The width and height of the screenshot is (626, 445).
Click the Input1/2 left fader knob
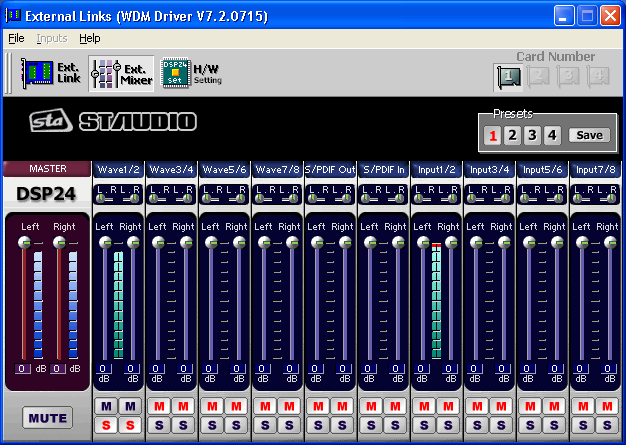(423, 242)
